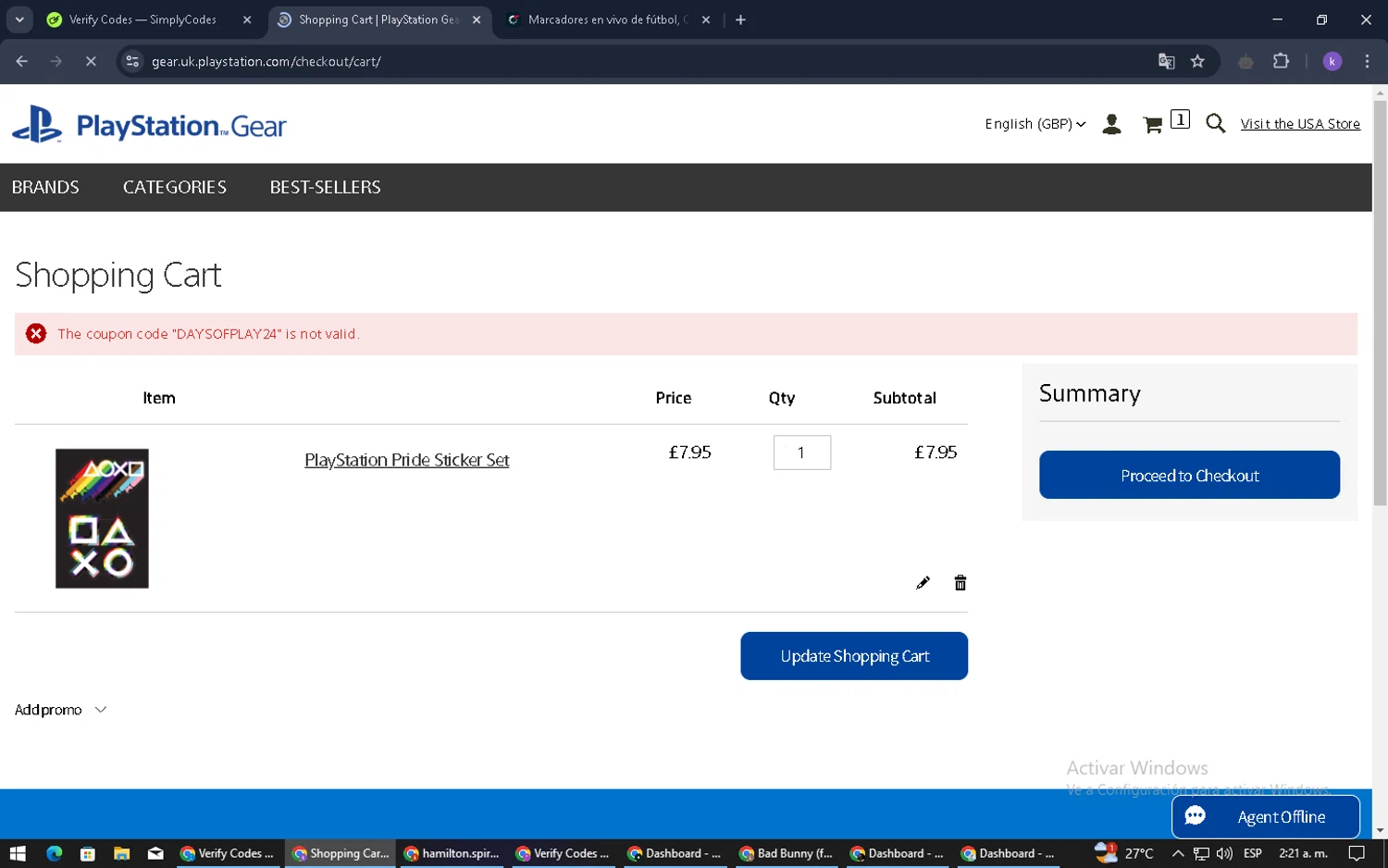Click Proceed to Checkout button
This screenshot has height=868, width=1388.
tap(1189, 475)
